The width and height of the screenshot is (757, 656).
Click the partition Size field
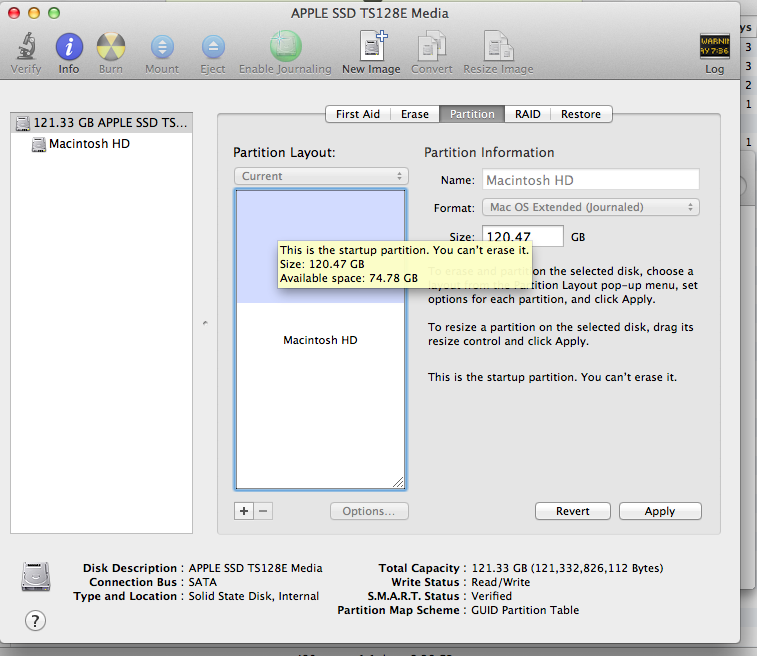point(522,236)
